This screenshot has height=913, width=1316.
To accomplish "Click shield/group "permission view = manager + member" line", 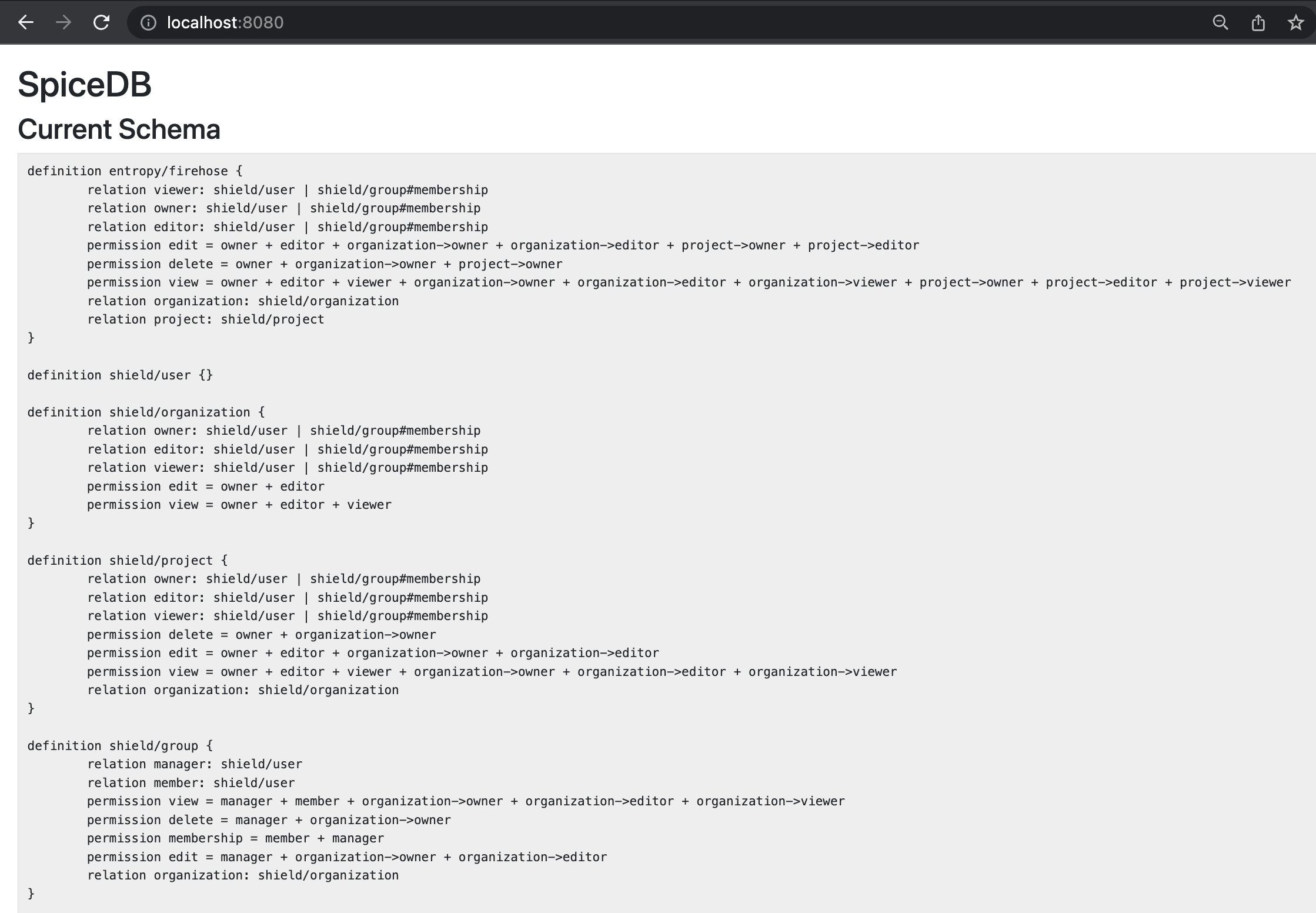I will pyautogui.click(x=466, y=801).
